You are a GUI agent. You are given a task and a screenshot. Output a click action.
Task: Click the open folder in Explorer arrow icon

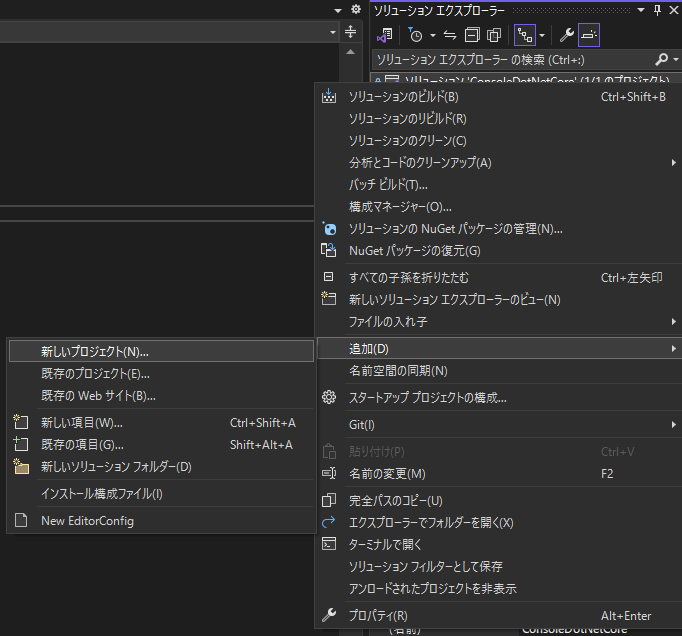[329, 522]
